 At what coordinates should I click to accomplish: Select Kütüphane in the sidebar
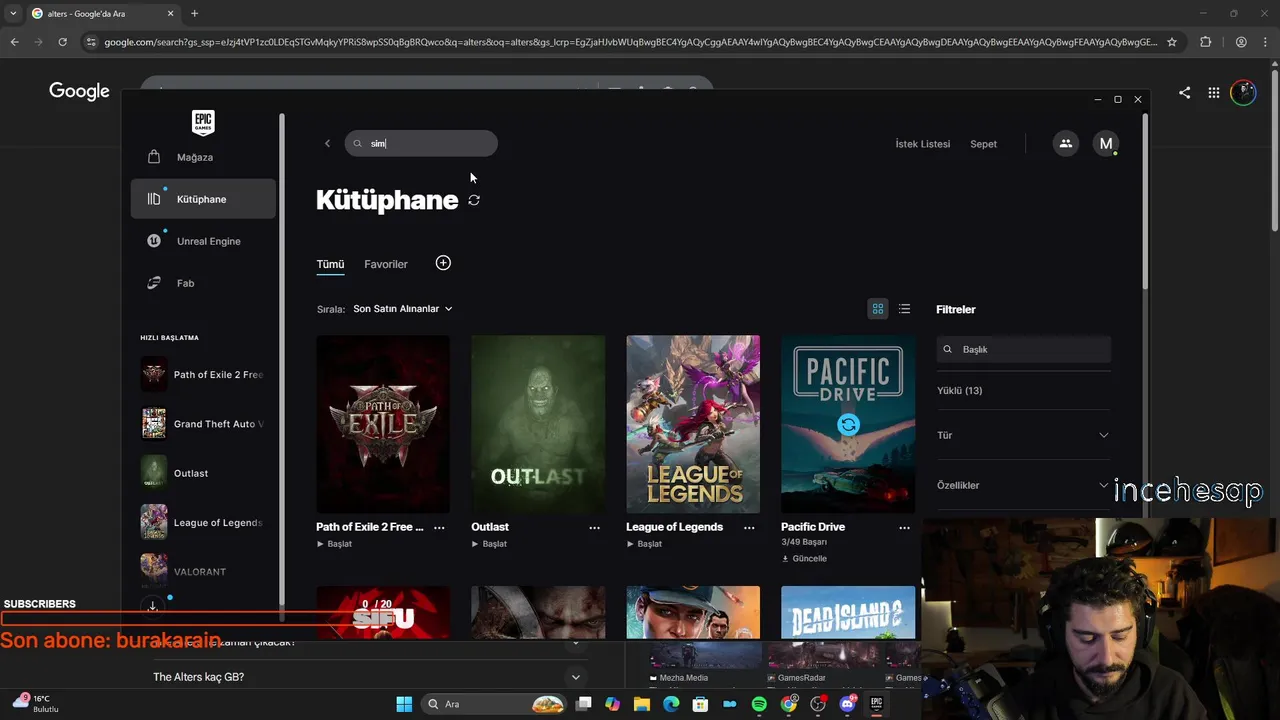tap(203, 199)
